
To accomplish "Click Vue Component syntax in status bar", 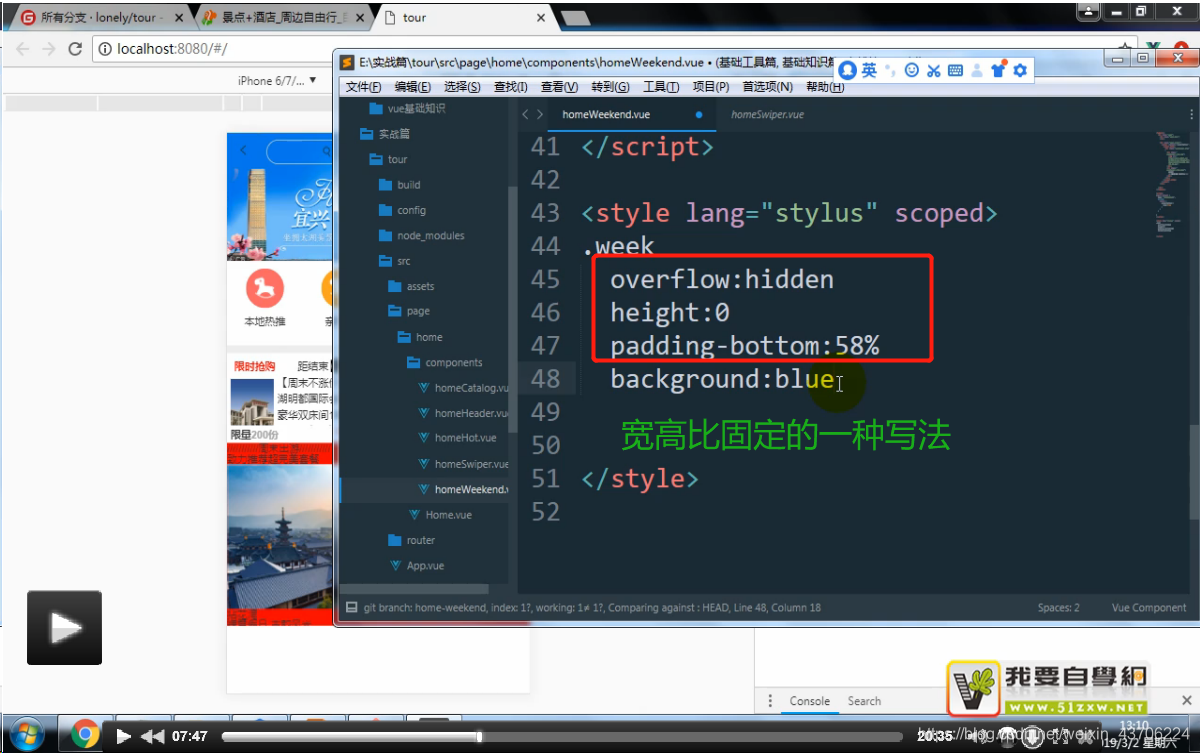I will click(x=1149, y=608).
